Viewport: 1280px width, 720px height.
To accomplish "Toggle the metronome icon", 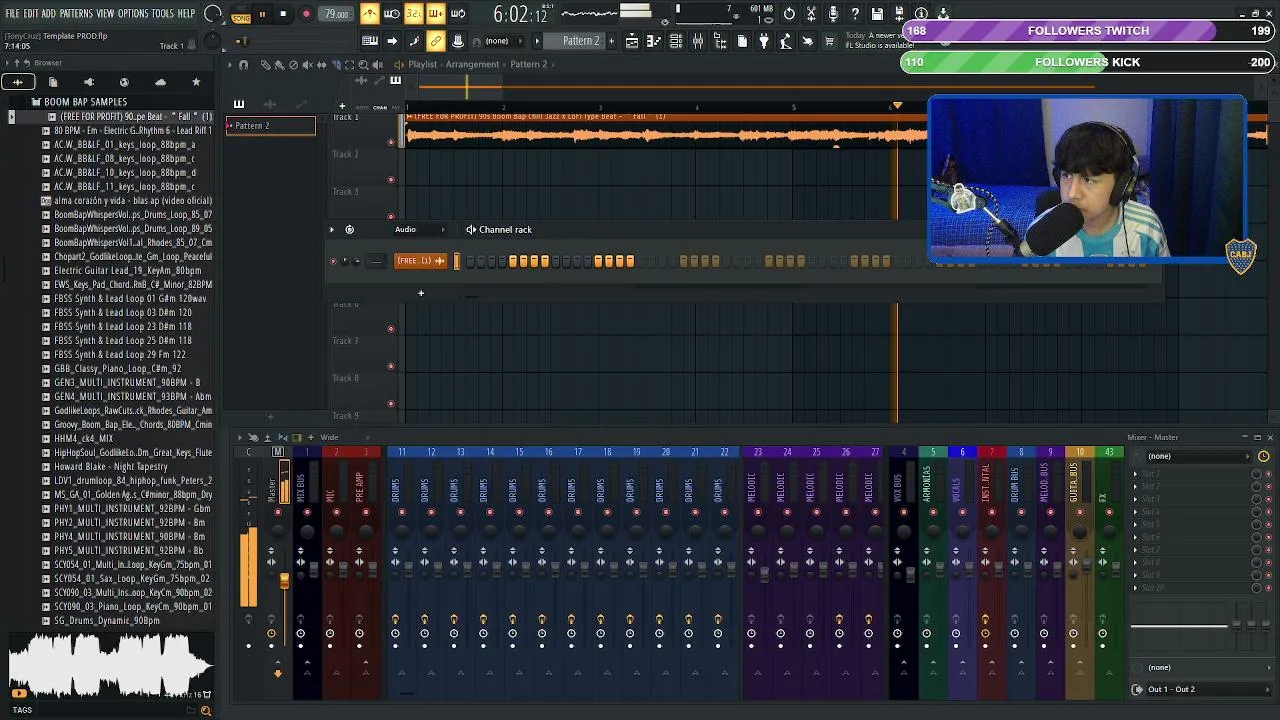I will coord(369,14).
